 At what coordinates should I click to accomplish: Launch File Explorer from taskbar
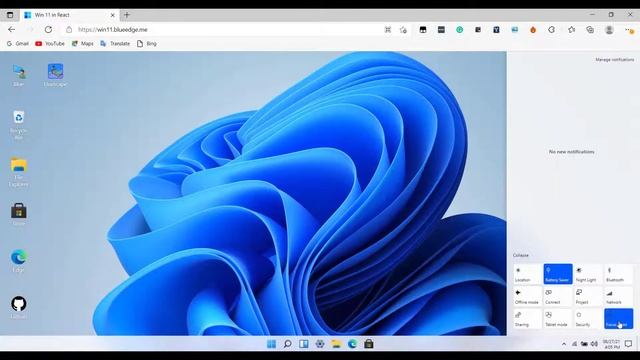(336, 344)
